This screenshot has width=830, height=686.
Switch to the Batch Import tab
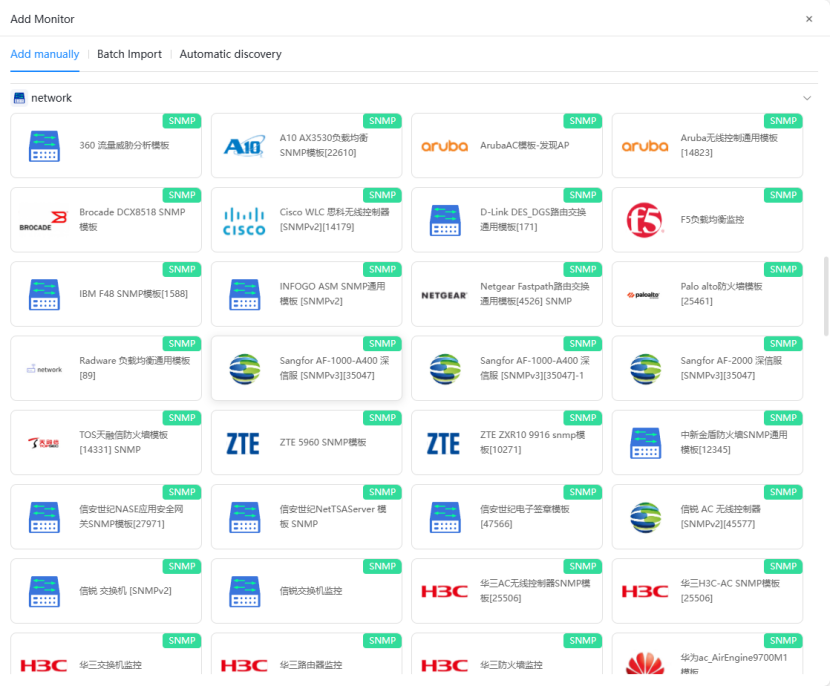coord(129,54)
